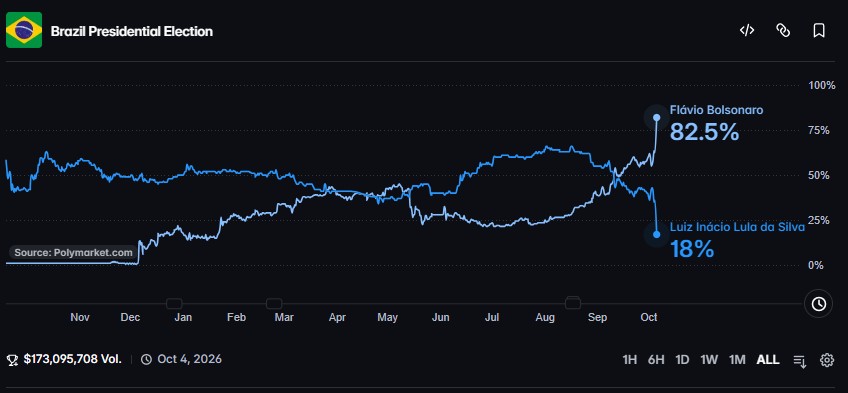Image resolution: width=848 pixels, height=393 pixels.
Task: Select the 1H time range
Action: (x=630, y=360)
